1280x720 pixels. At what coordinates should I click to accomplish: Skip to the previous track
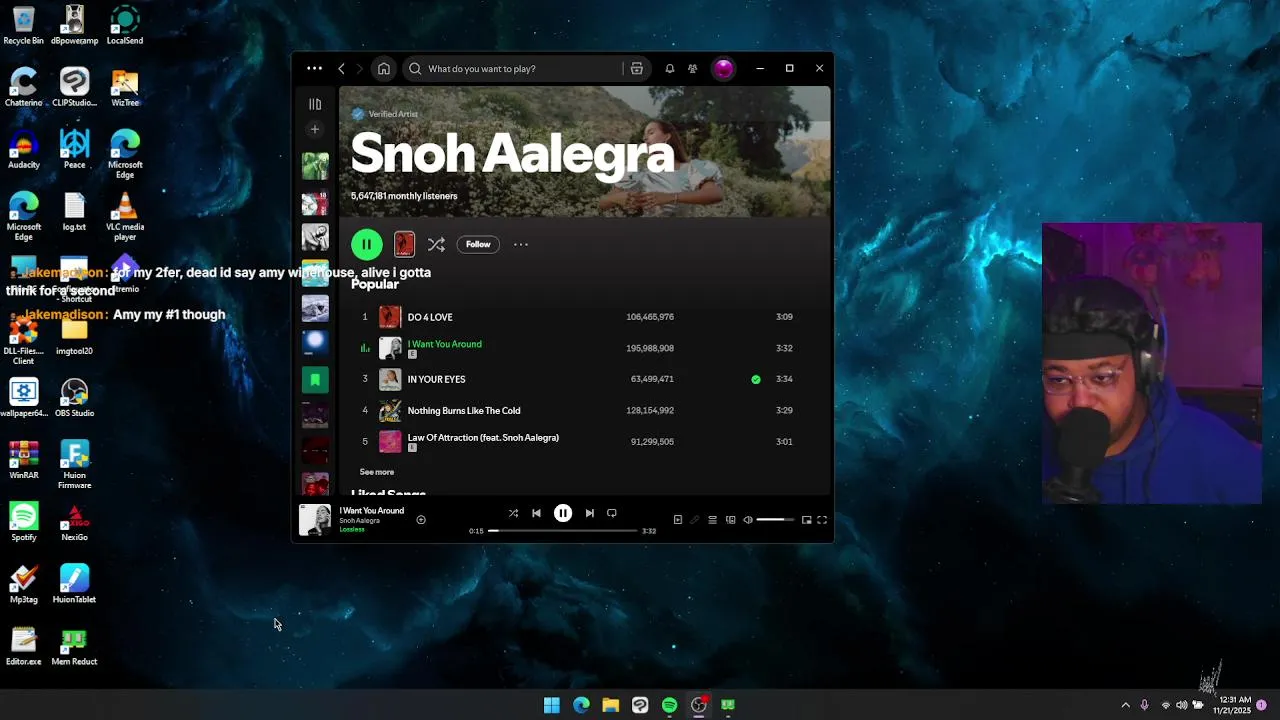click(536, 513)
